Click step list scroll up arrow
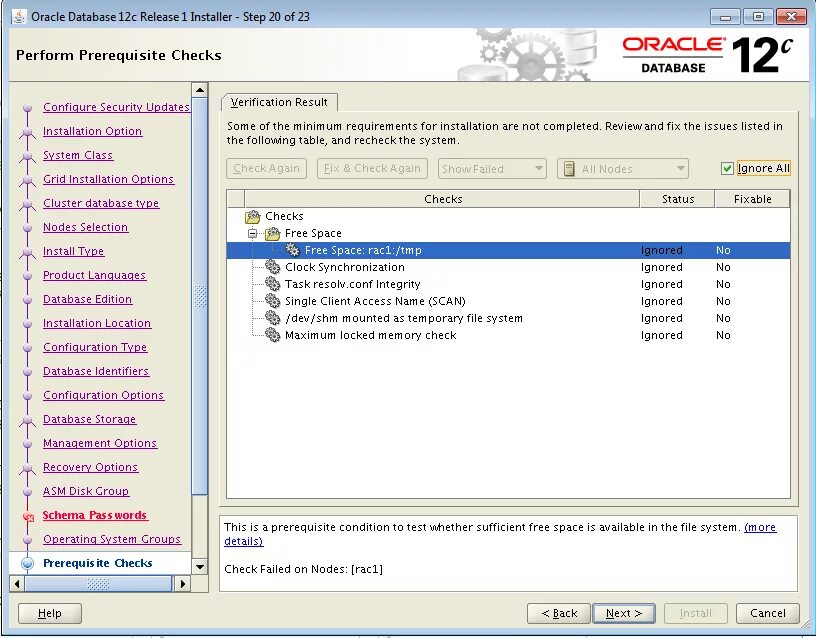This screenshot has width=816, height=638. point(200,90)
